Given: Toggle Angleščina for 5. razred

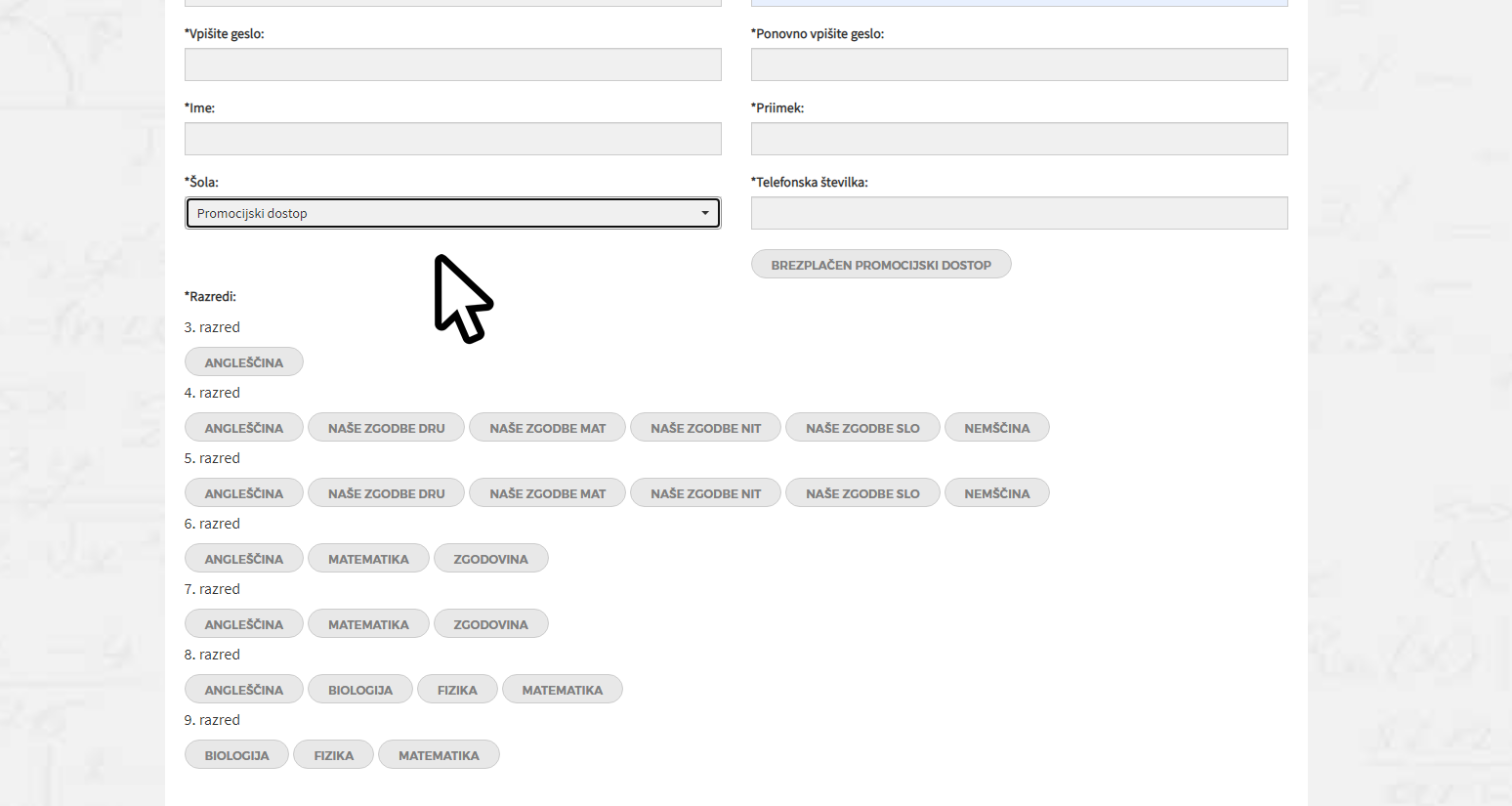Looking at the screenshot, I should pyautogui.click(x=244, y=493).
